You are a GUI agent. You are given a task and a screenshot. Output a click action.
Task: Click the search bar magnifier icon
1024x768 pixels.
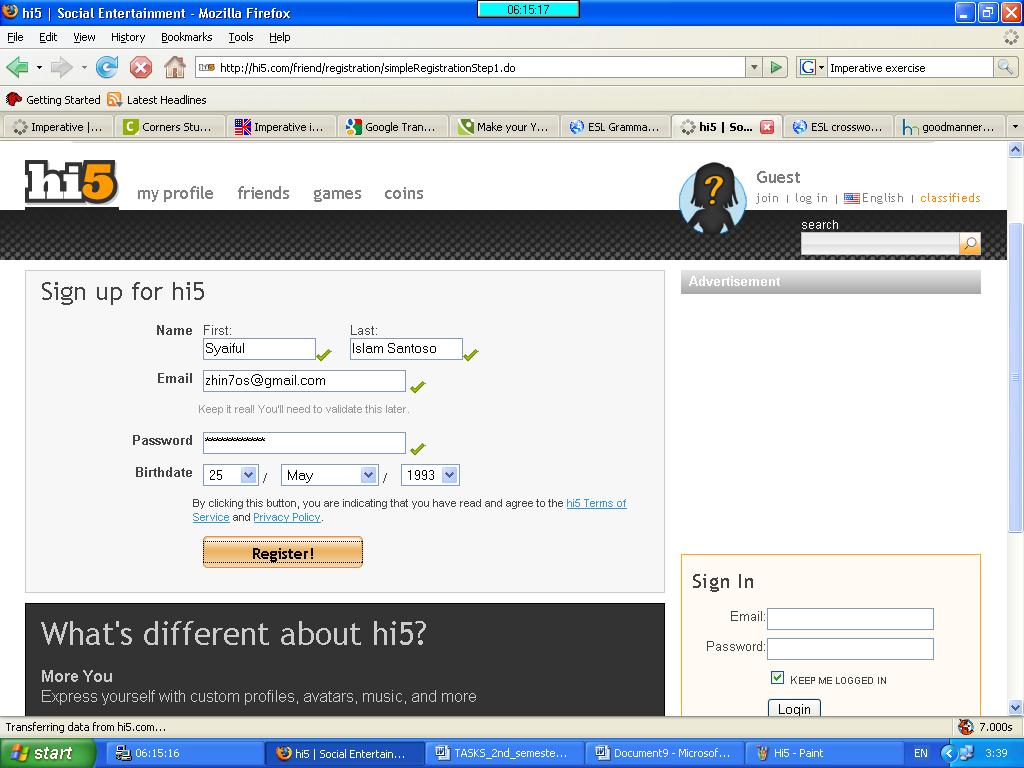[1005, 67]
